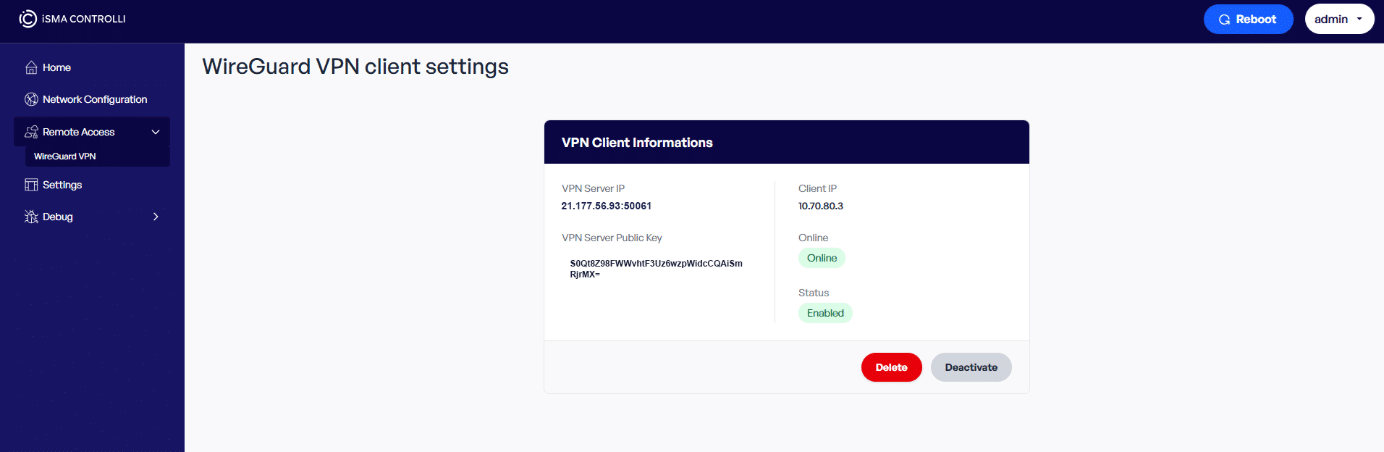Deactivate the VPN client
The height and width of the screenshot is (452, 1384).
tap(971, 367)
